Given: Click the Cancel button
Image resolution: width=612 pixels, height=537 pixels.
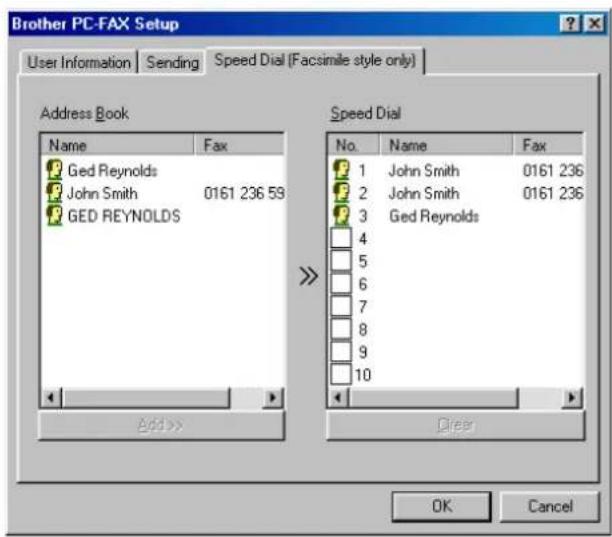Looking at the screenshot, I should point(550,507).
